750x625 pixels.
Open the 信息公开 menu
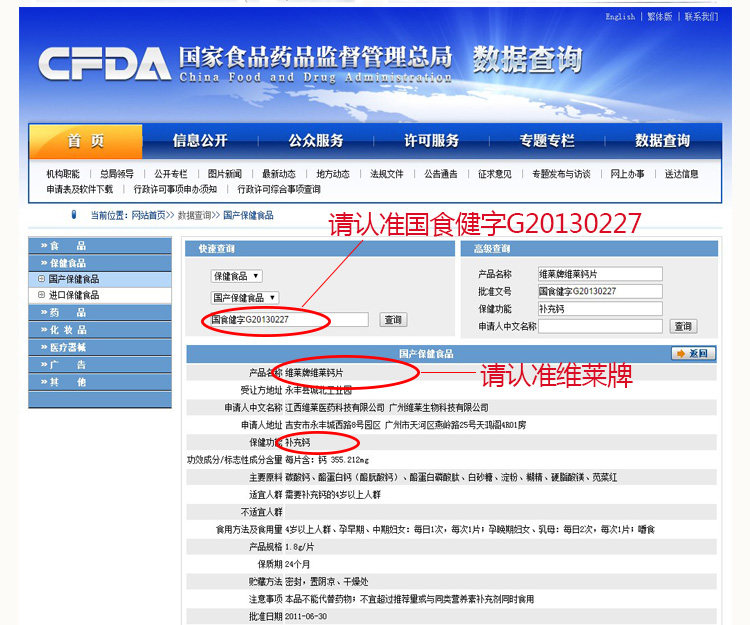200,141
